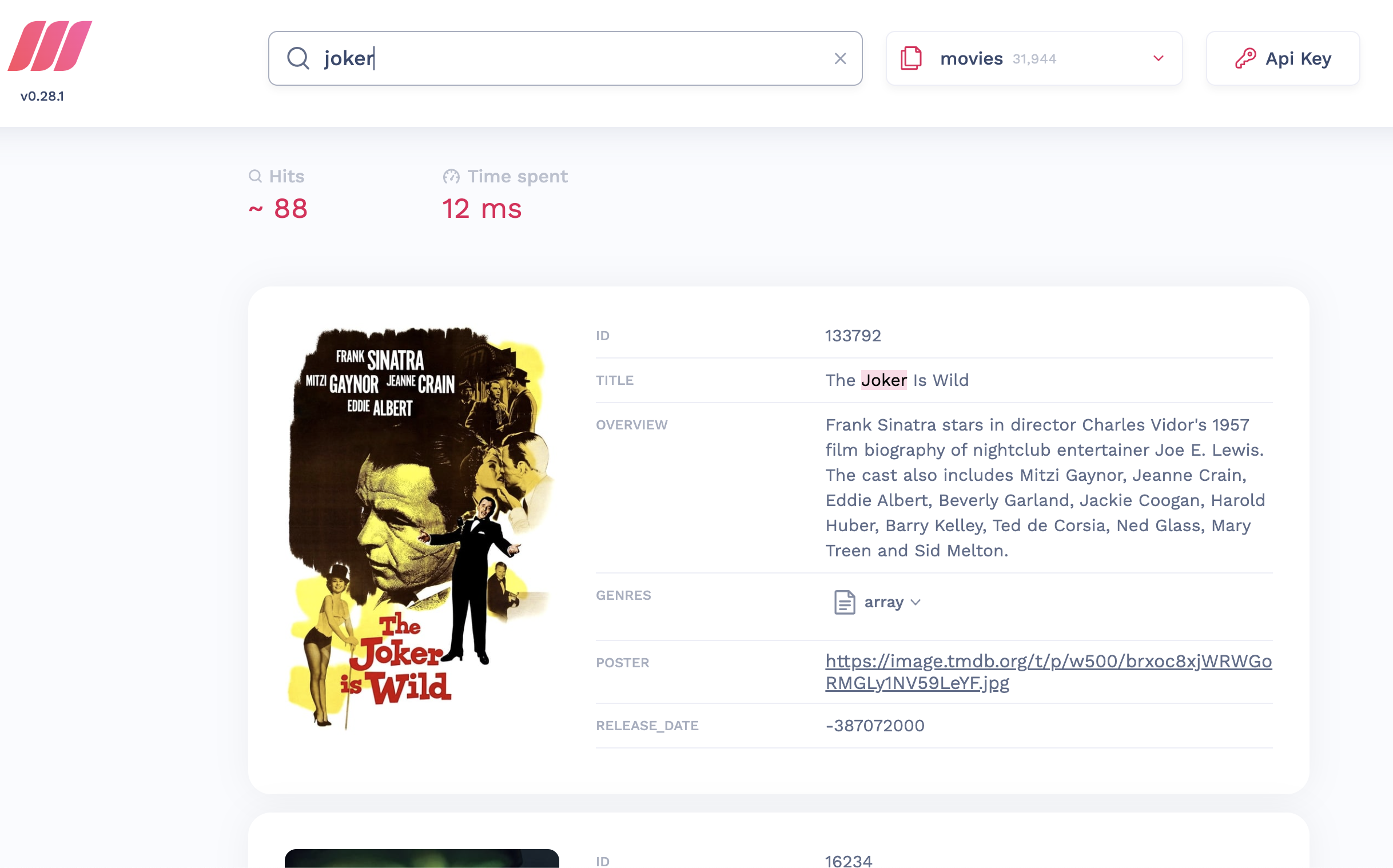Expand the genres array chevron

click(916, 602)
